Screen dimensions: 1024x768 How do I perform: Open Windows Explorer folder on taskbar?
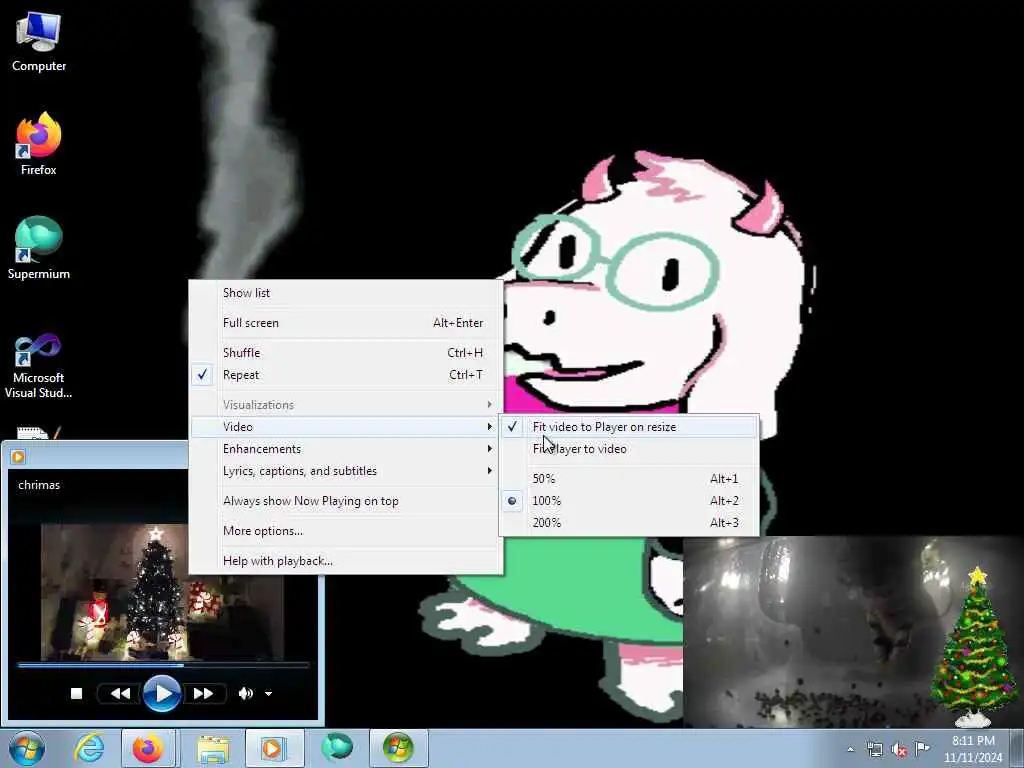(x=213, y=748)
